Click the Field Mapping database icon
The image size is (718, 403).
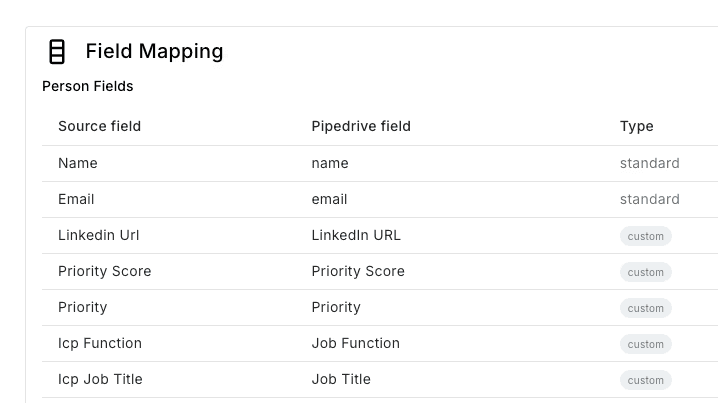pos(57,51)
